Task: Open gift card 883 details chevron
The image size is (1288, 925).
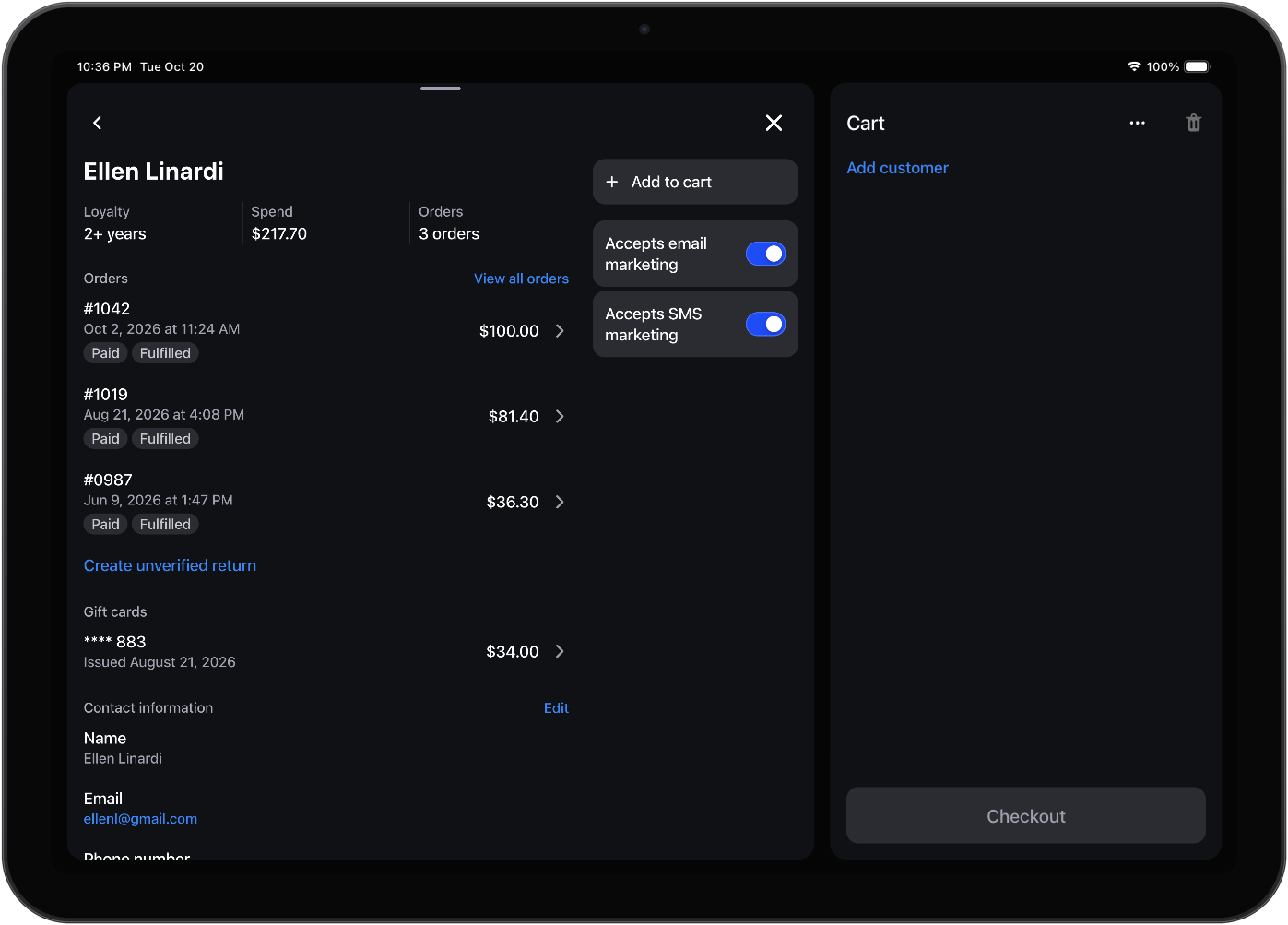Action: (x=560, y=652)
